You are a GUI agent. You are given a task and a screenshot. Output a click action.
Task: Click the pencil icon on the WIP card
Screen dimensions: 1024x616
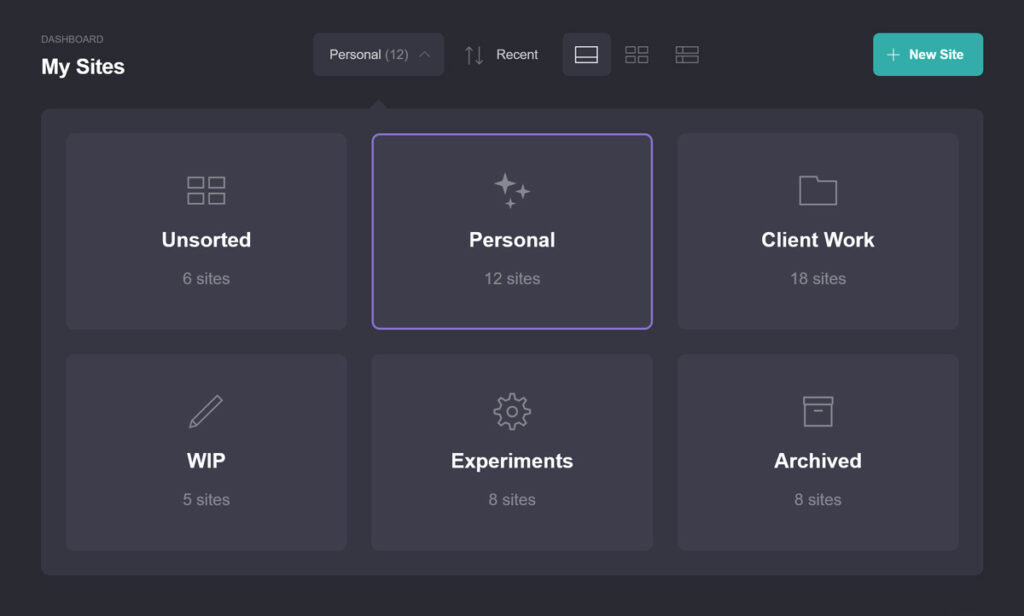(206, 411)
